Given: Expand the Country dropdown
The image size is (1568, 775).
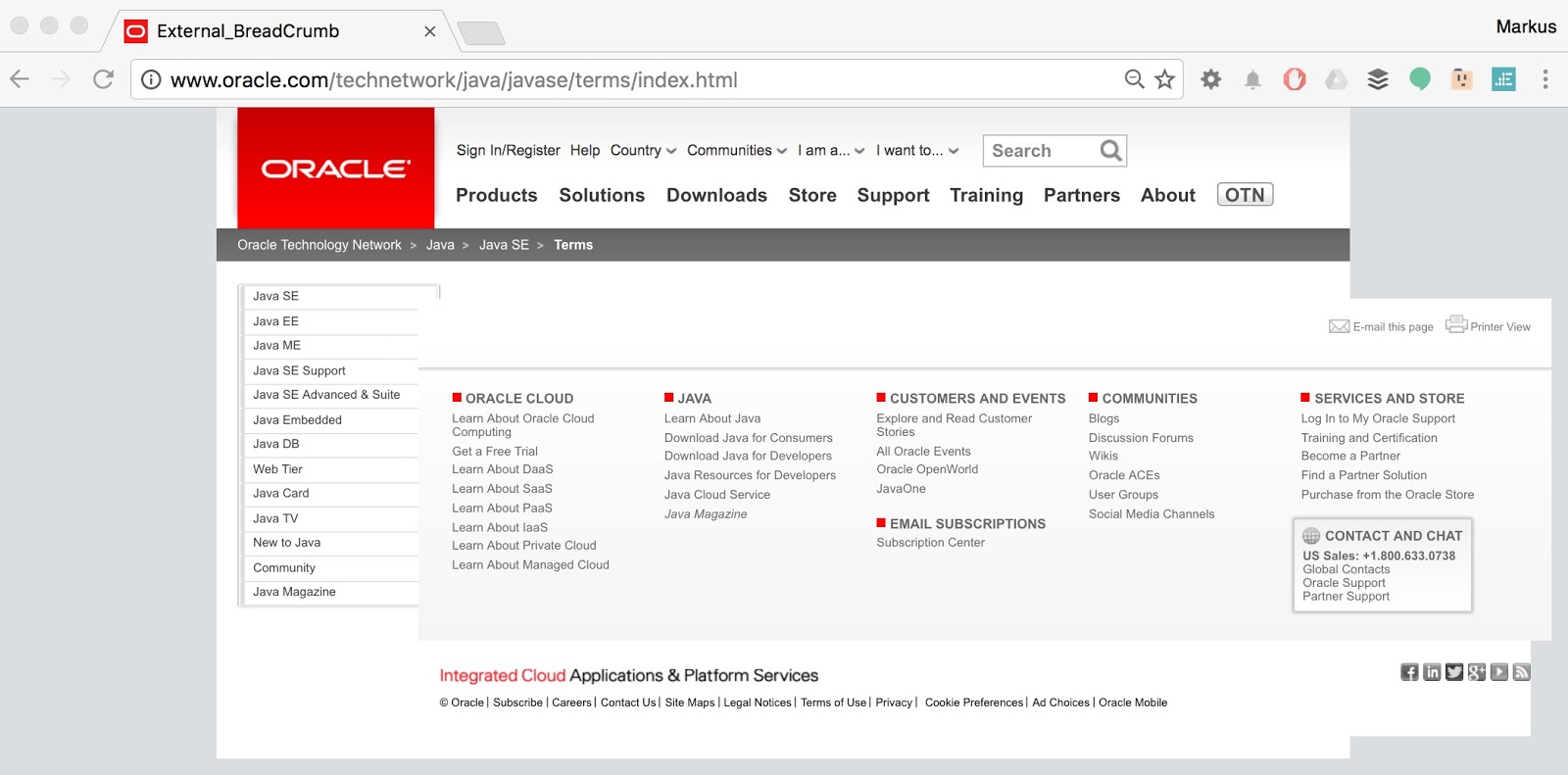Looking at the screenshot, I should 643,150.
